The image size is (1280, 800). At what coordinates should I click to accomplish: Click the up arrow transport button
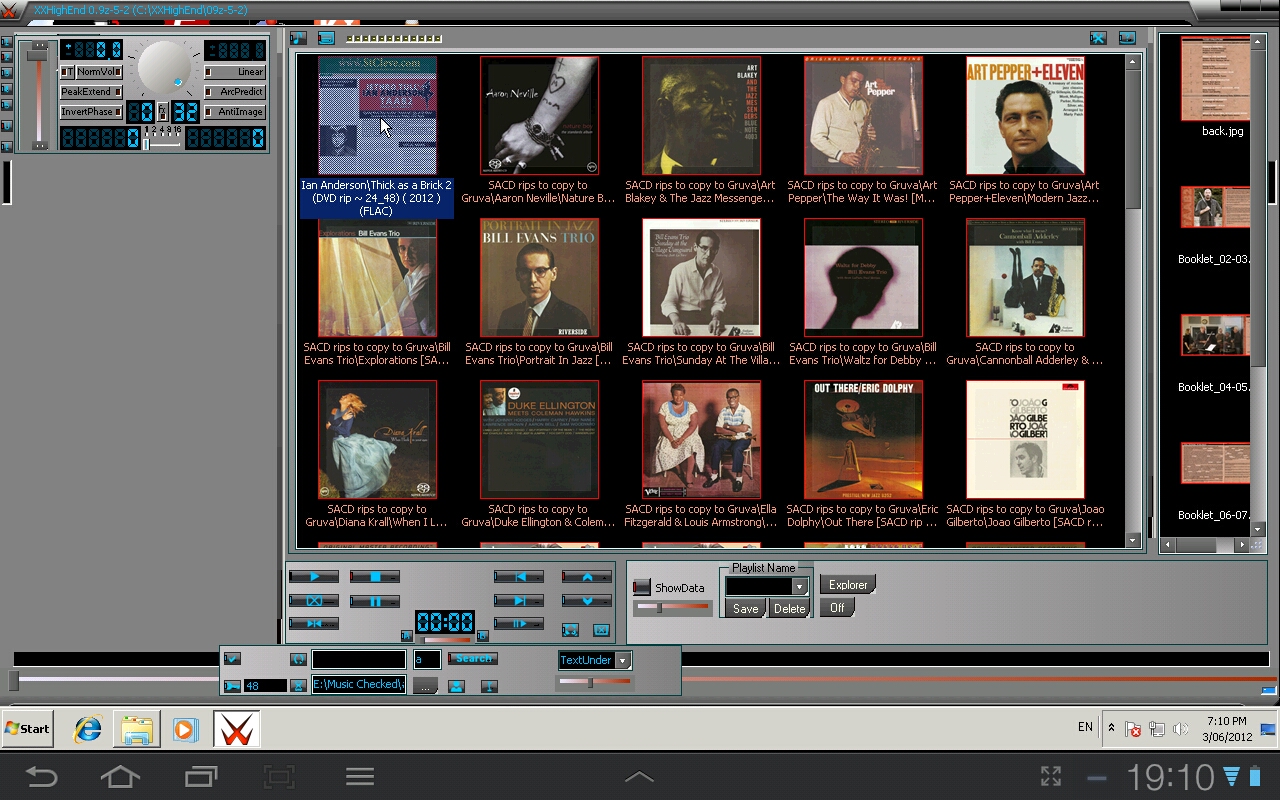point(587,576)
